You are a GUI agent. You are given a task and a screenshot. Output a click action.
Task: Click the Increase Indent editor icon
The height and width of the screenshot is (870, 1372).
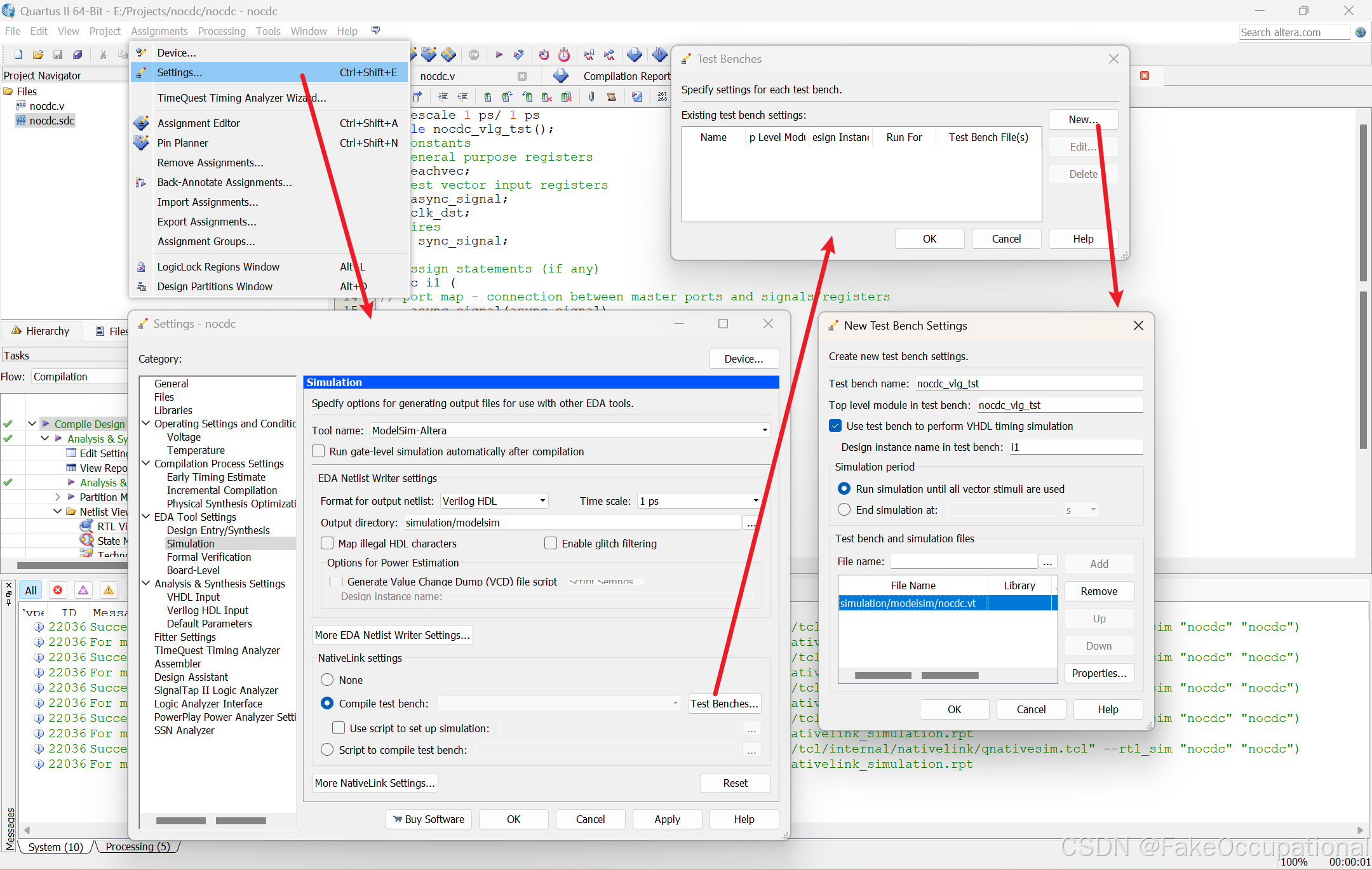(443, 97)
